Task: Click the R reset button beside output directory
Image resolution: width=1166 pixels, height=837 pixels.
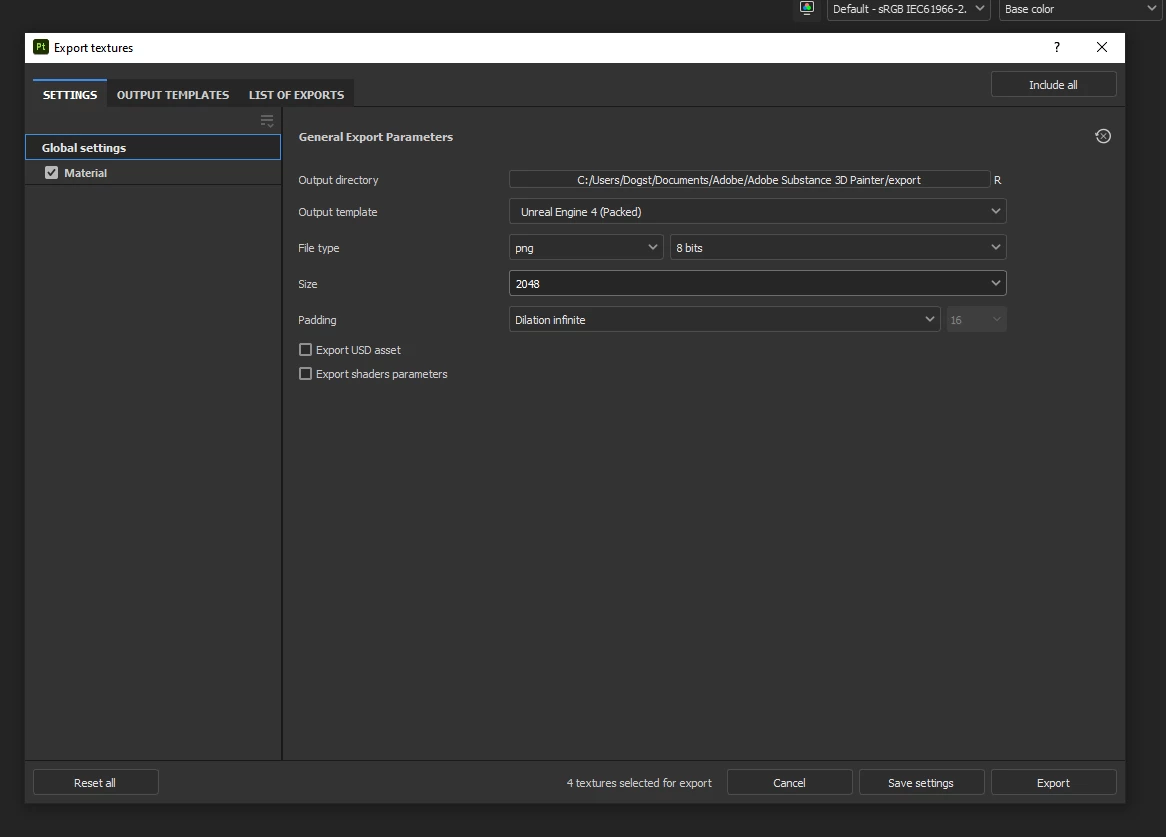Action: click(x=998, y=180)
